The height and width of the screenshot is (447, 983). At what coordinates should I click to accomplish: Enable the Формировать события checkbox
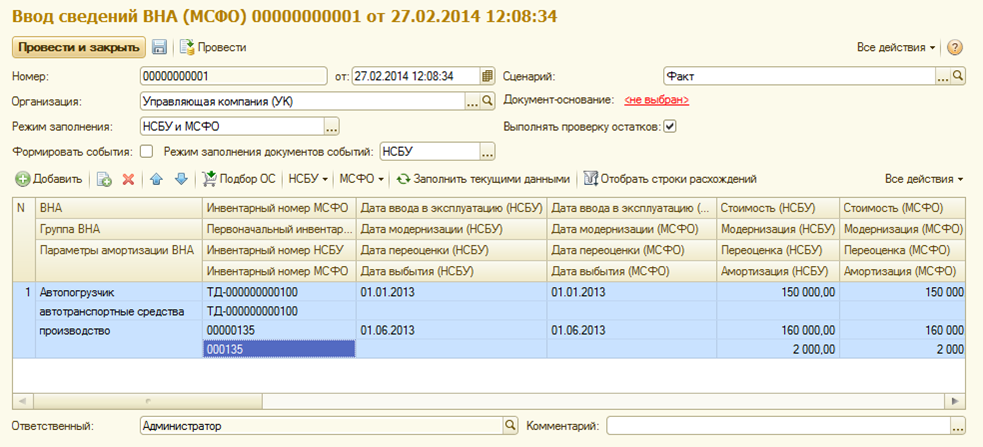147,152
